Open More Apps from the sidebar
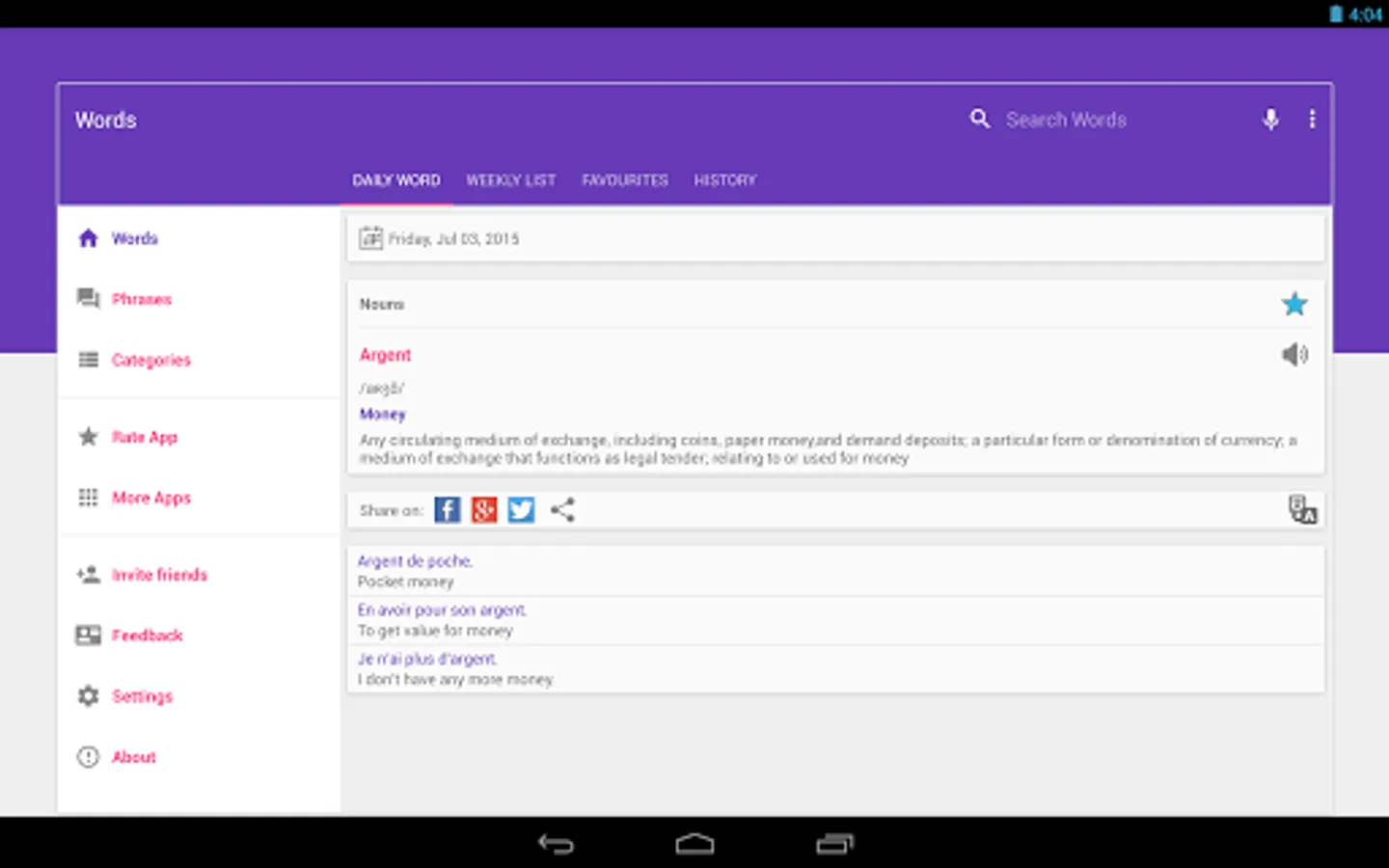This screenshot has height=868, width=1389. tap(151, 498)
